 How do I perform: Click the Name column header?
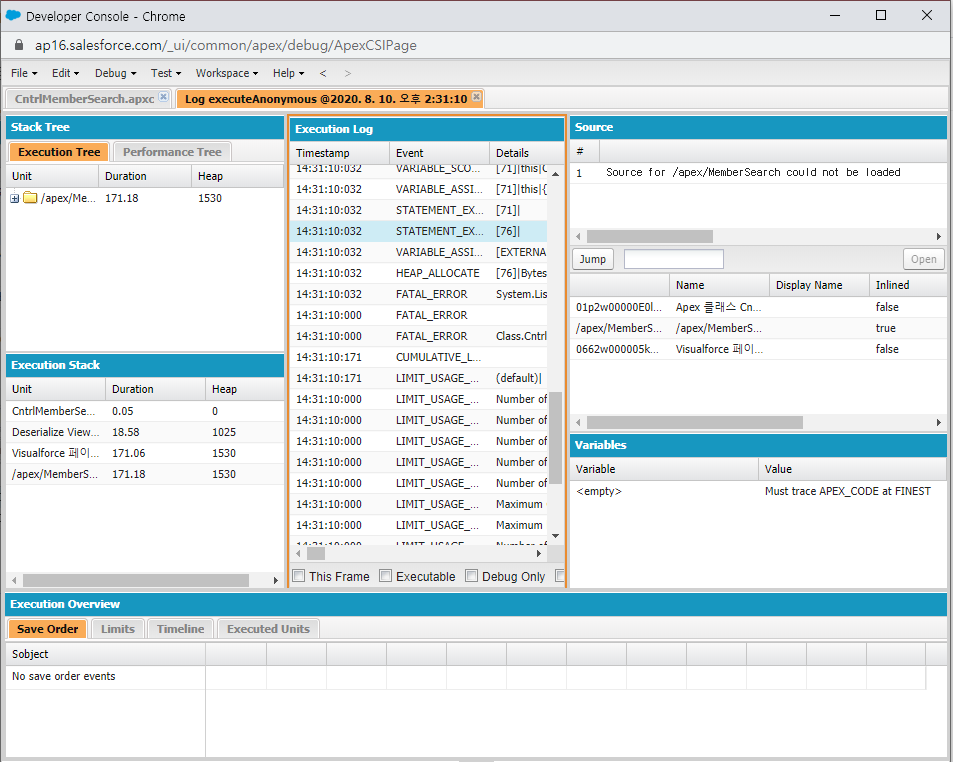719,285
